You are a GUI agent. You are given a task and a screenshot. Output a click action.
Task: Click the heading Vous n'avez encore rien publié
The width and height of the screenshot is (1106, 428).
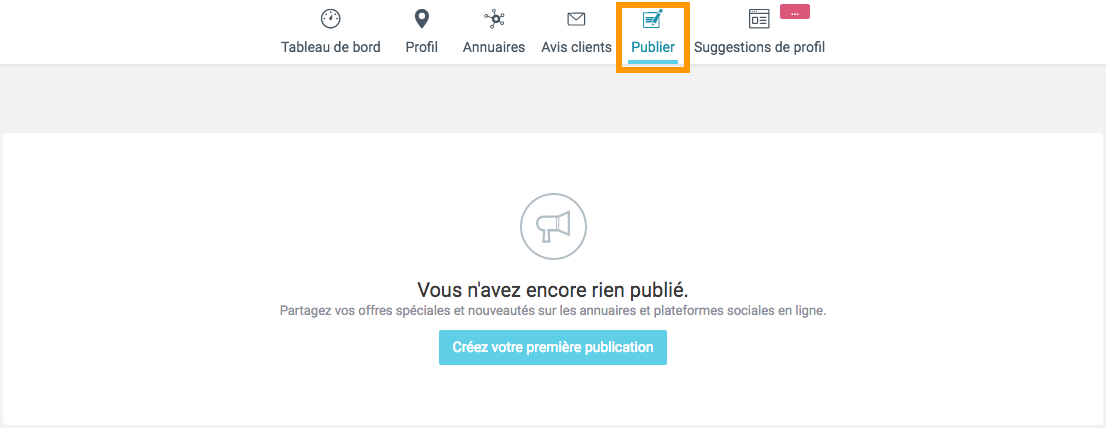click(x=553, y=290)
